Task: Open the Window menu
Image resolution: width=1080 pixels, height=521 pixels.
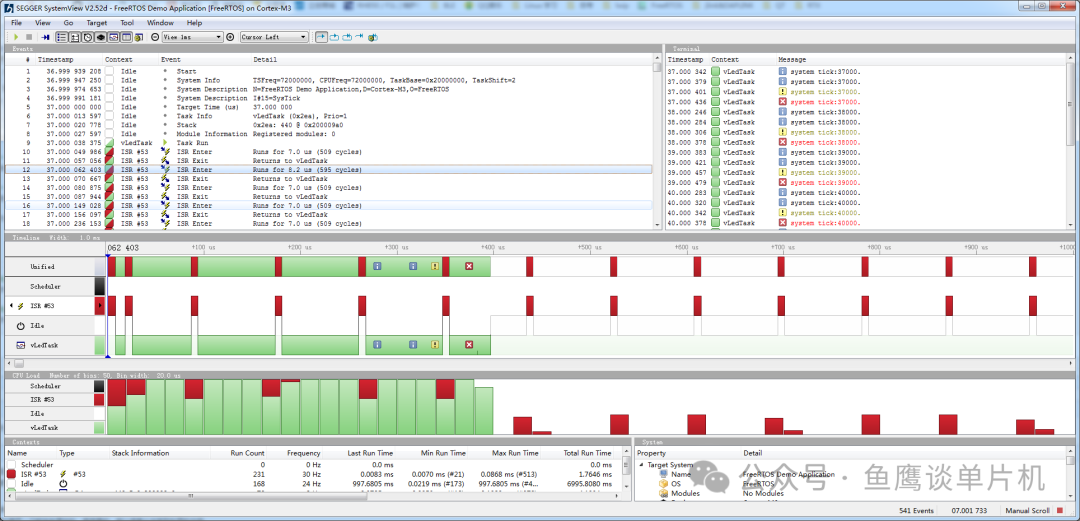Action: pos(160,23)
